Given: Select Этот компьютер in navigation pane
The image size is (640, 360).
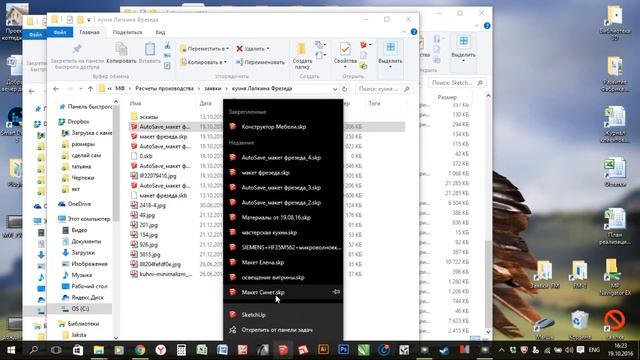Looking at the screenshot, I should (89, 219).
